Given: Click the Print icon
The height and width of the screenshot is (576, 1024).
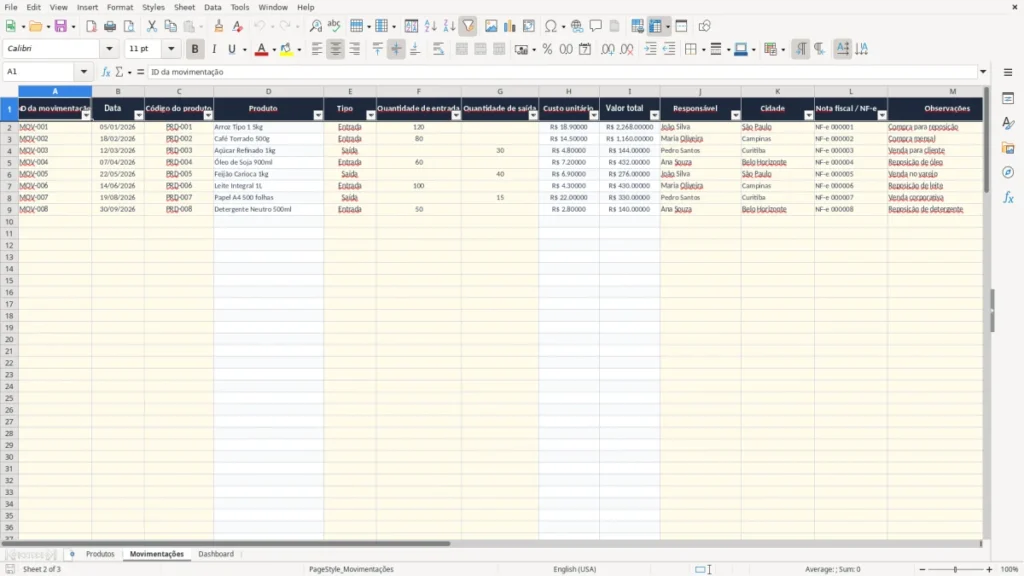Looking at the screenshot, I should (110, 26).
